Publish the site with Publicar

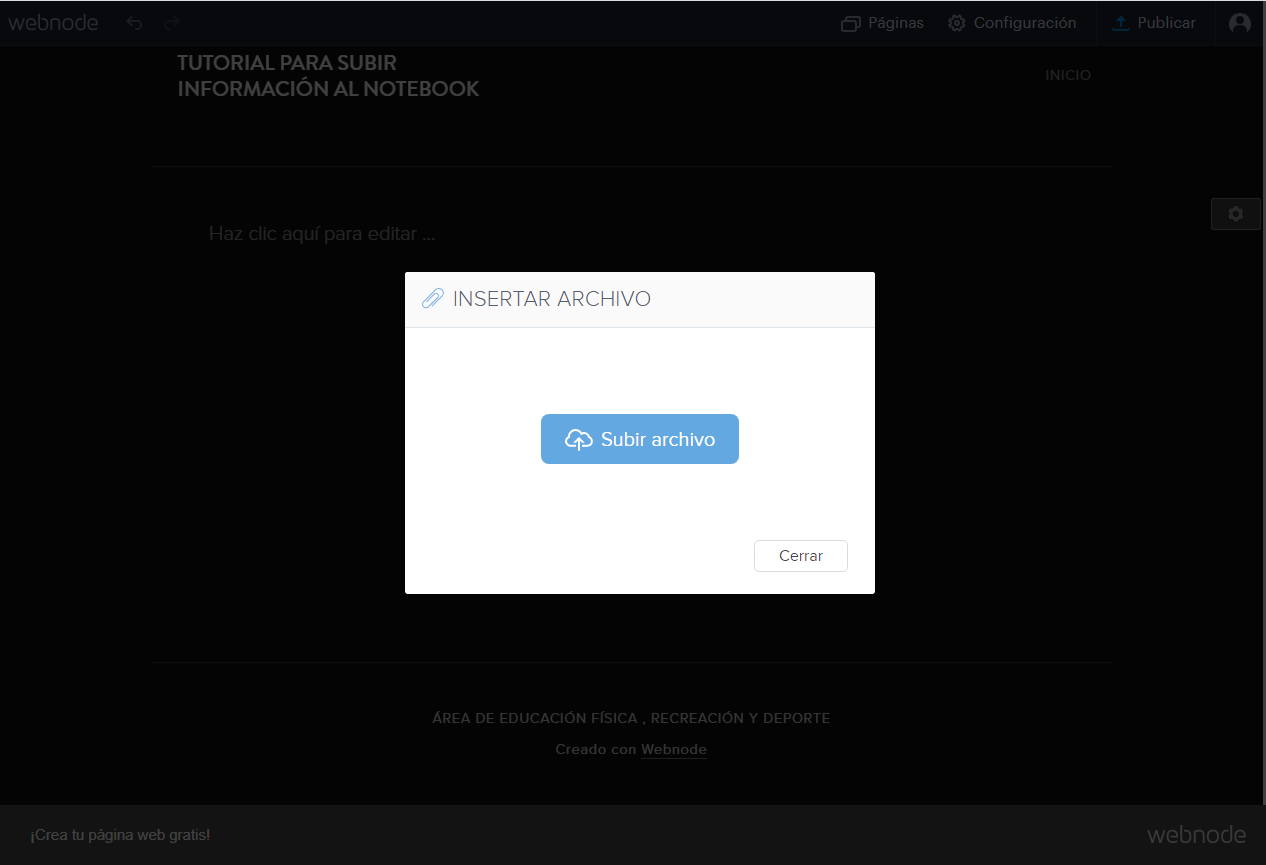coord(1154,23)
